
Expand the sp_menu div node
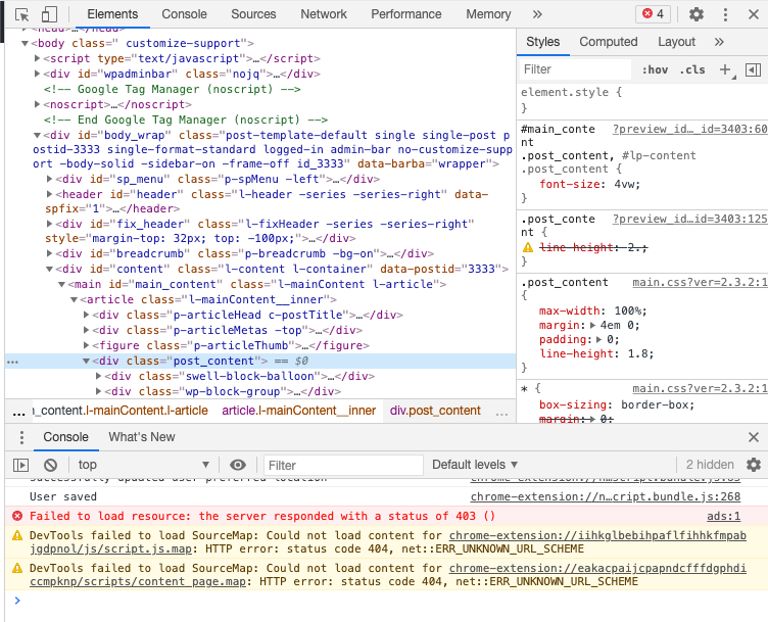49,179
